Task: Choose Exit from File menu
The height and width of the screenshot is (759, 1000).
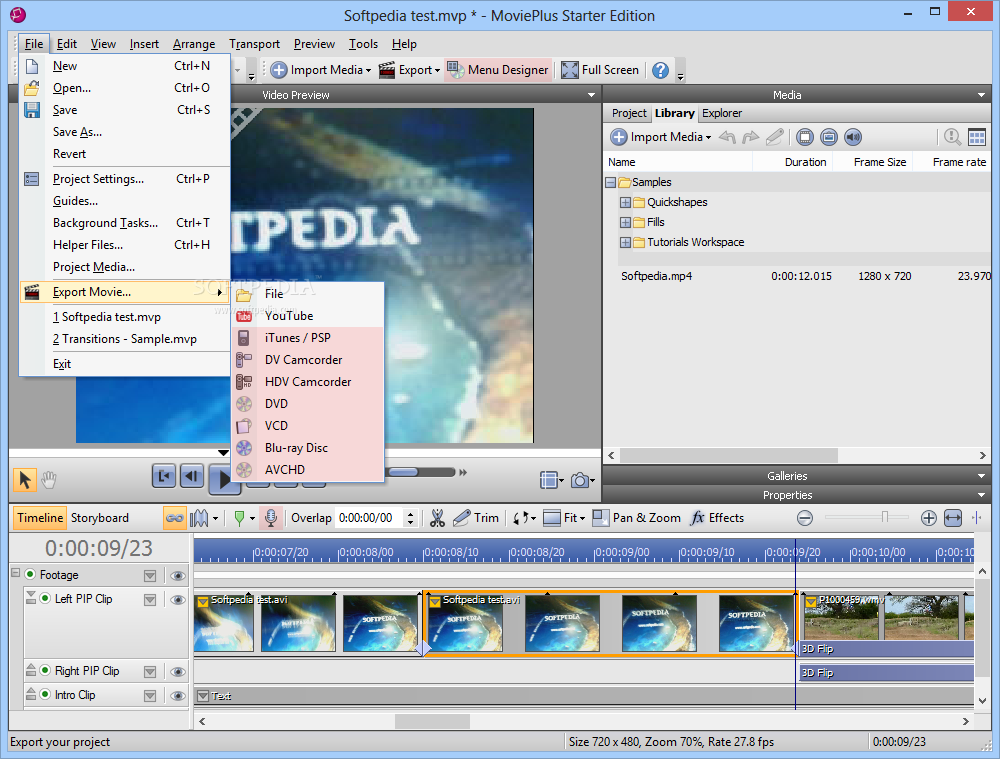Action: pos(124,364)
